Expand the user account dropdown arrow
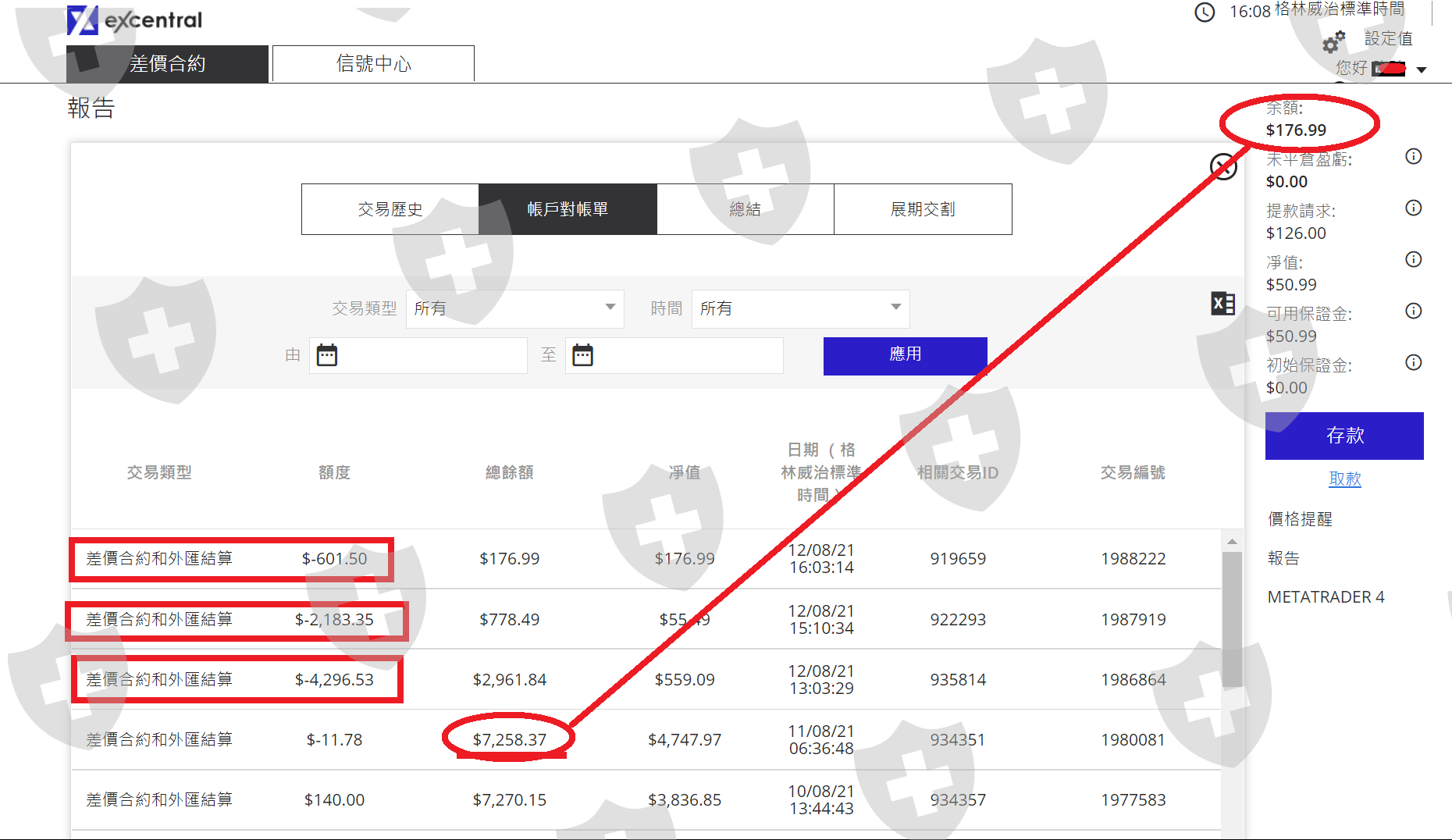Viewport: 1452px width, 840px height. (x=1422, y=69)
